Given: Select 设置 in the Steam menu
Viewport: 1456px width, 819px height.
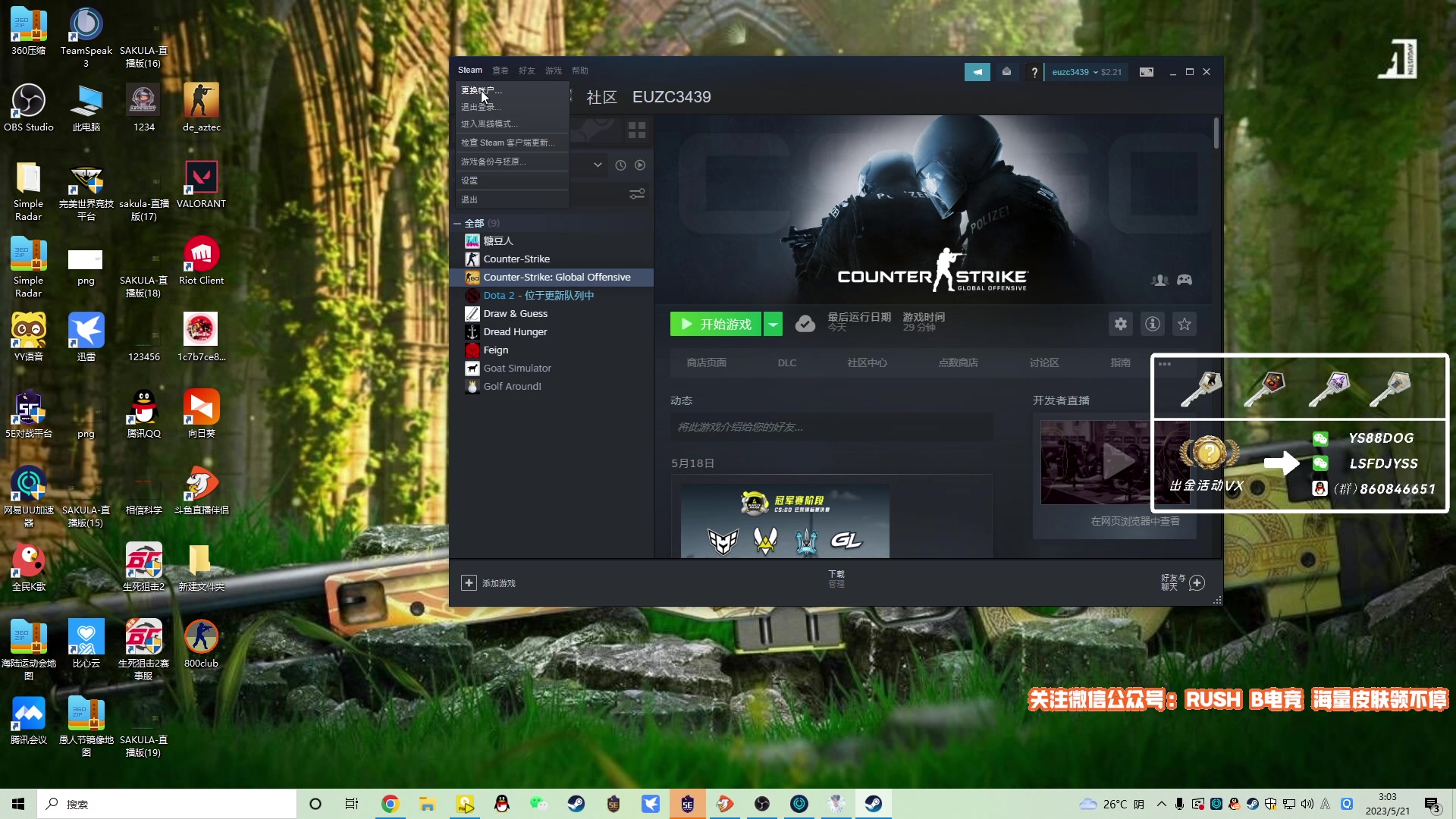Looking at the screenshot, I should point(469,180).
